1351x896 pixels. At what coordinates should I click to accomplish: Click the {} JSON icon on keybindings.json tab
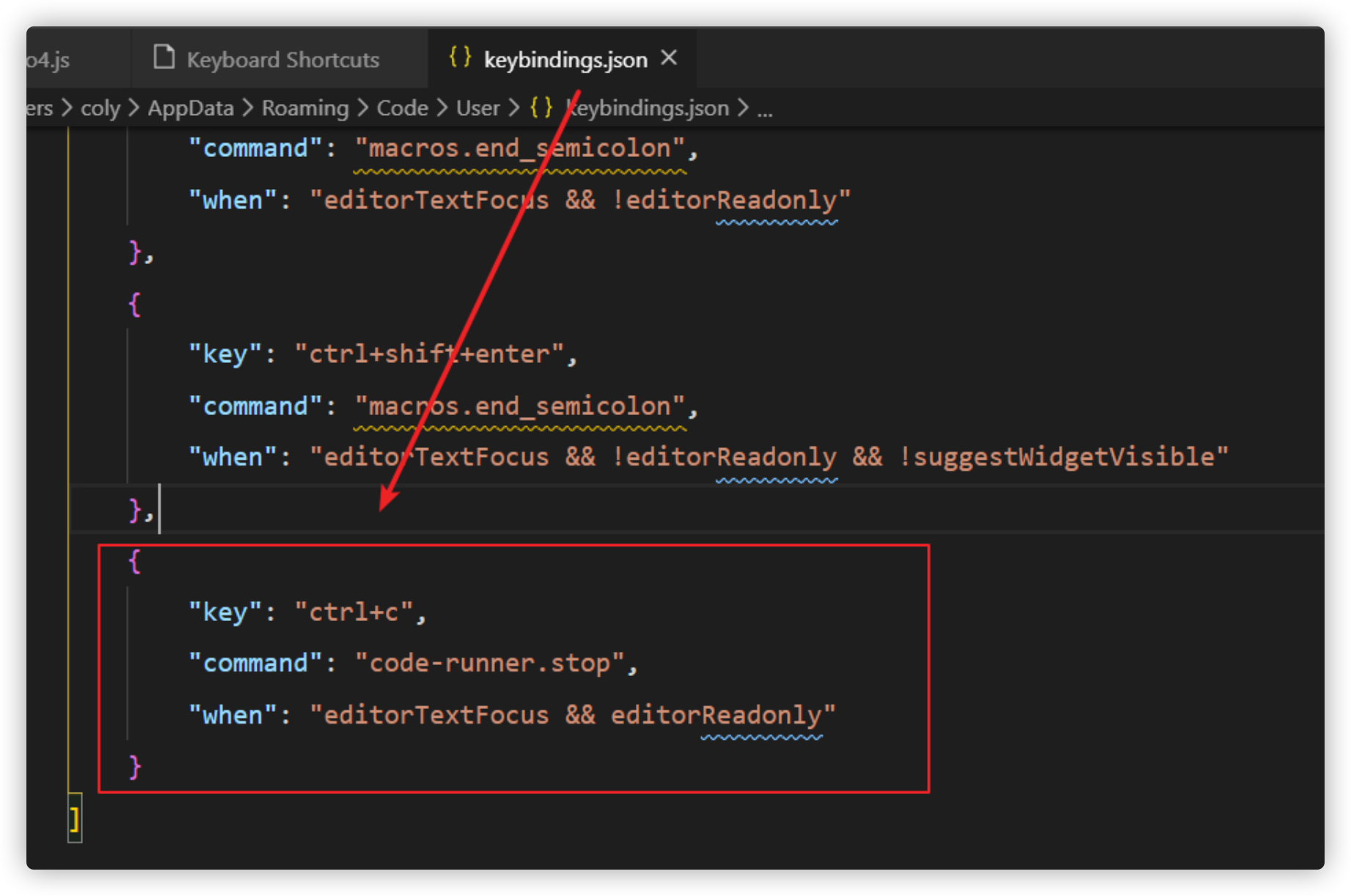461,58
